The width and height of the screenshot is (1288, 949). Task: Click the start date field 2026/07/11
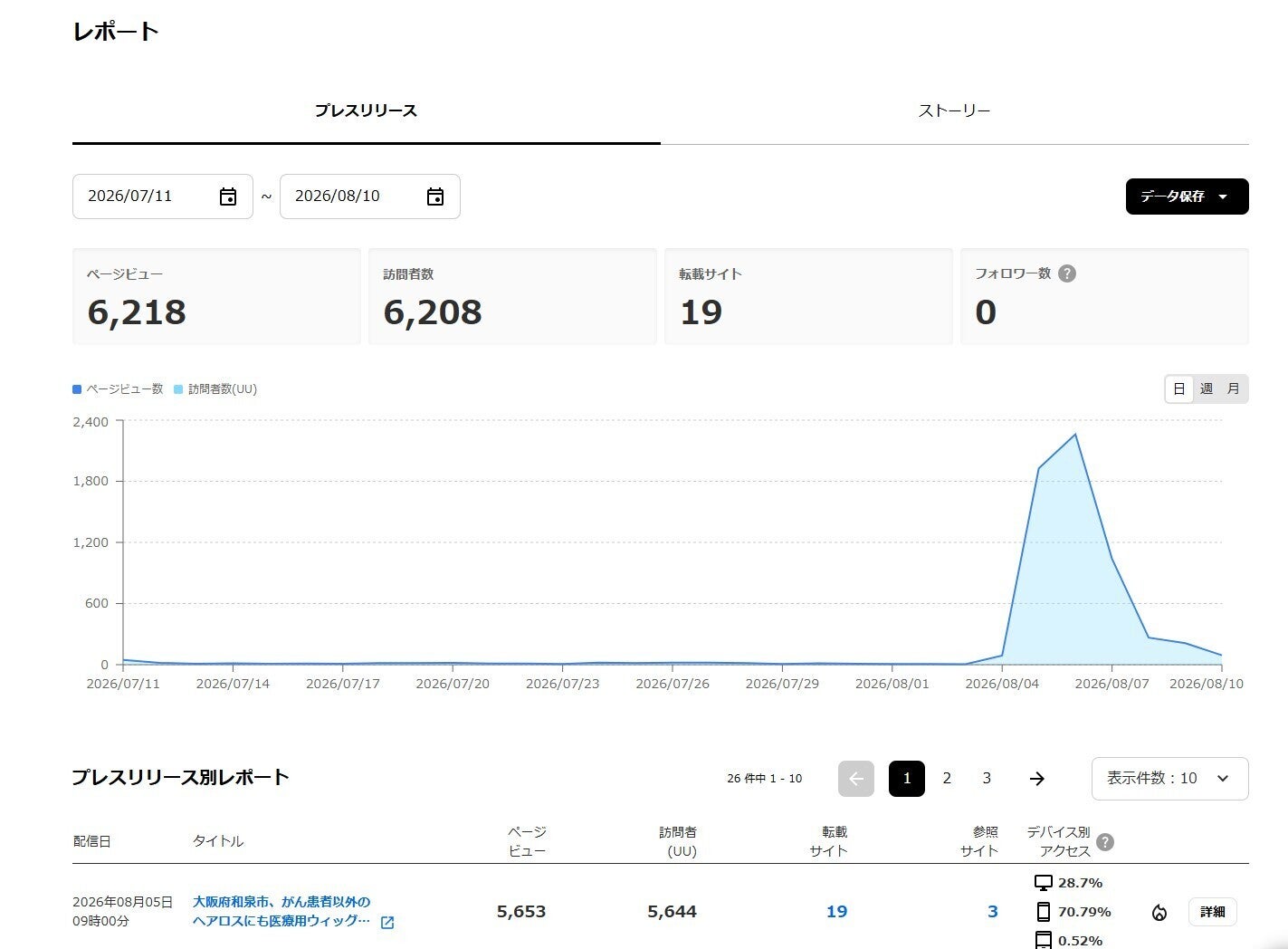click(x=163, y=197)
